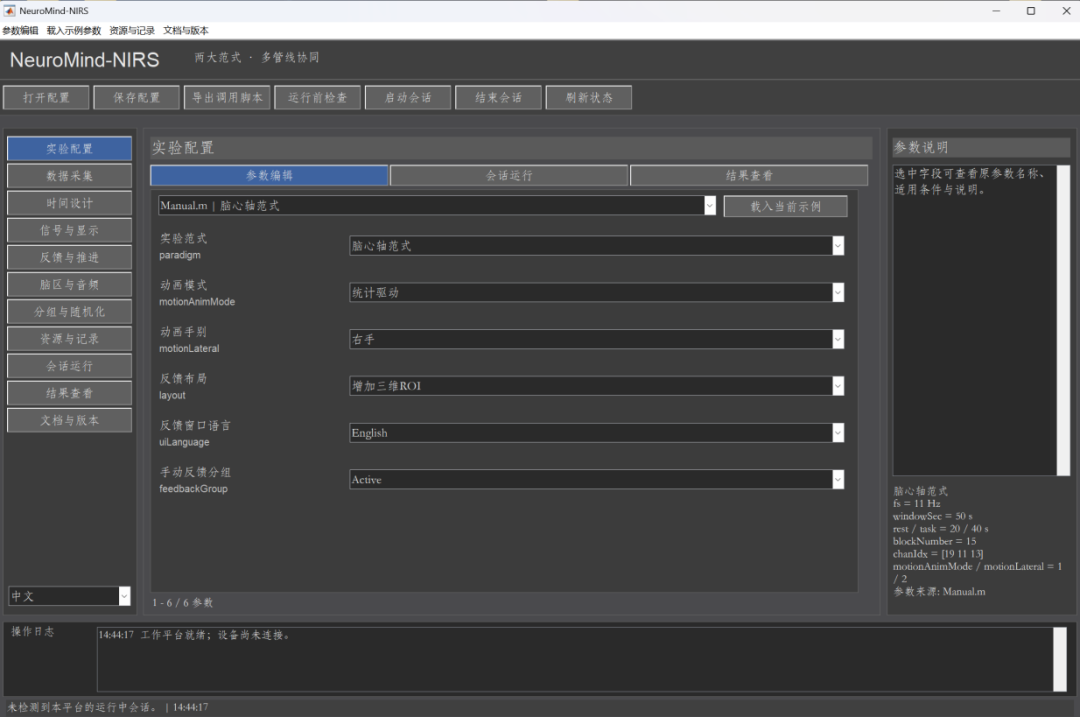Start a session with 启动会话
Viewport: 1080px width, 717px height.
click(408, 98)
